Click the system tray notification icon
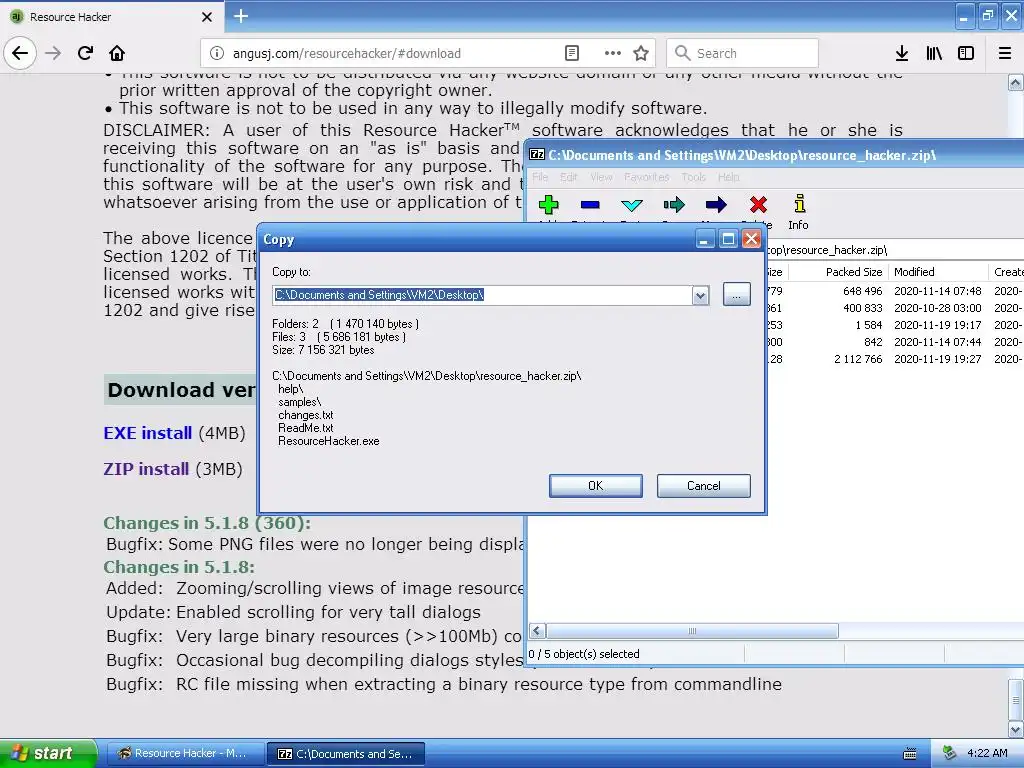This screenshot has height=768, width=1024. tap(950, 753)
